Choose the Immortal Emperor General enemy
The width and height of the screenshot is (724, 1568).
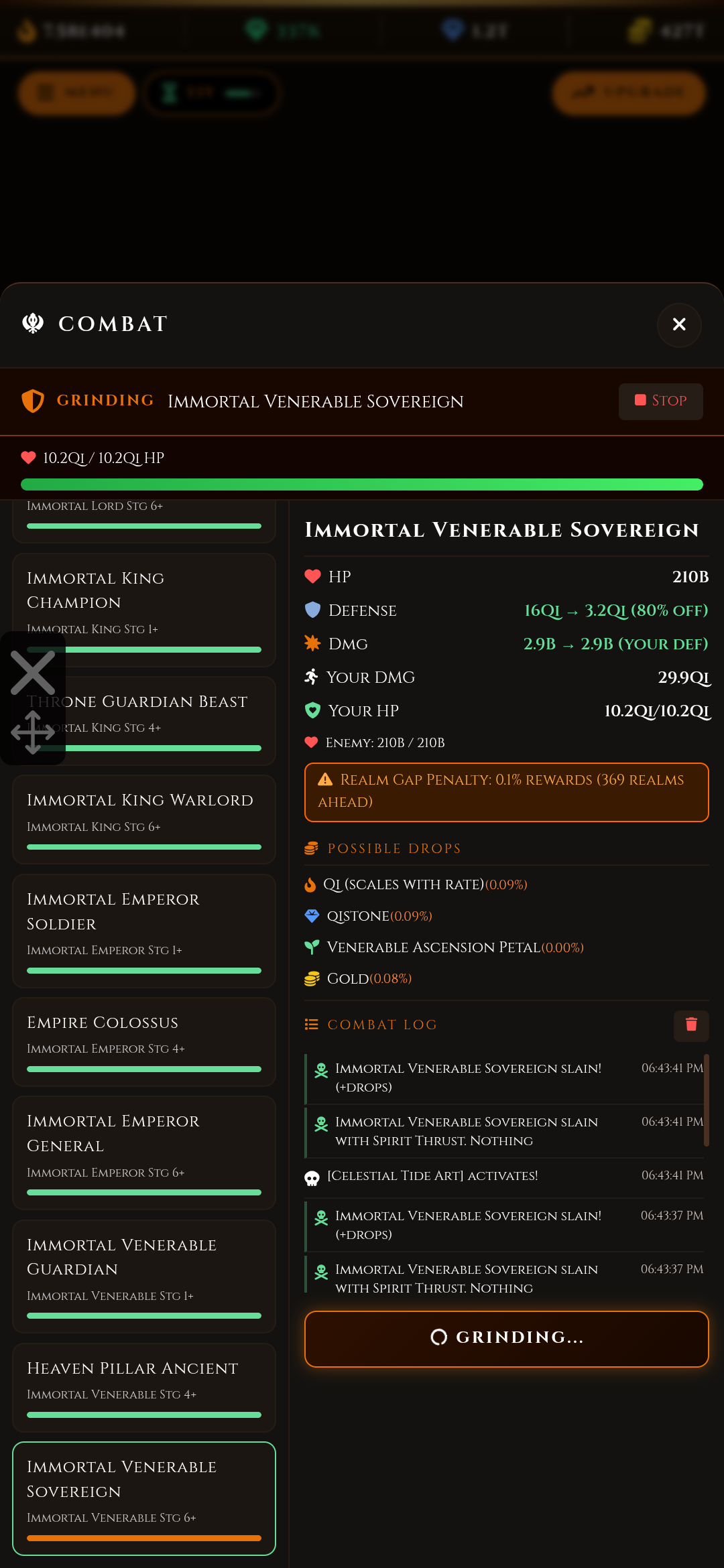144,1153
